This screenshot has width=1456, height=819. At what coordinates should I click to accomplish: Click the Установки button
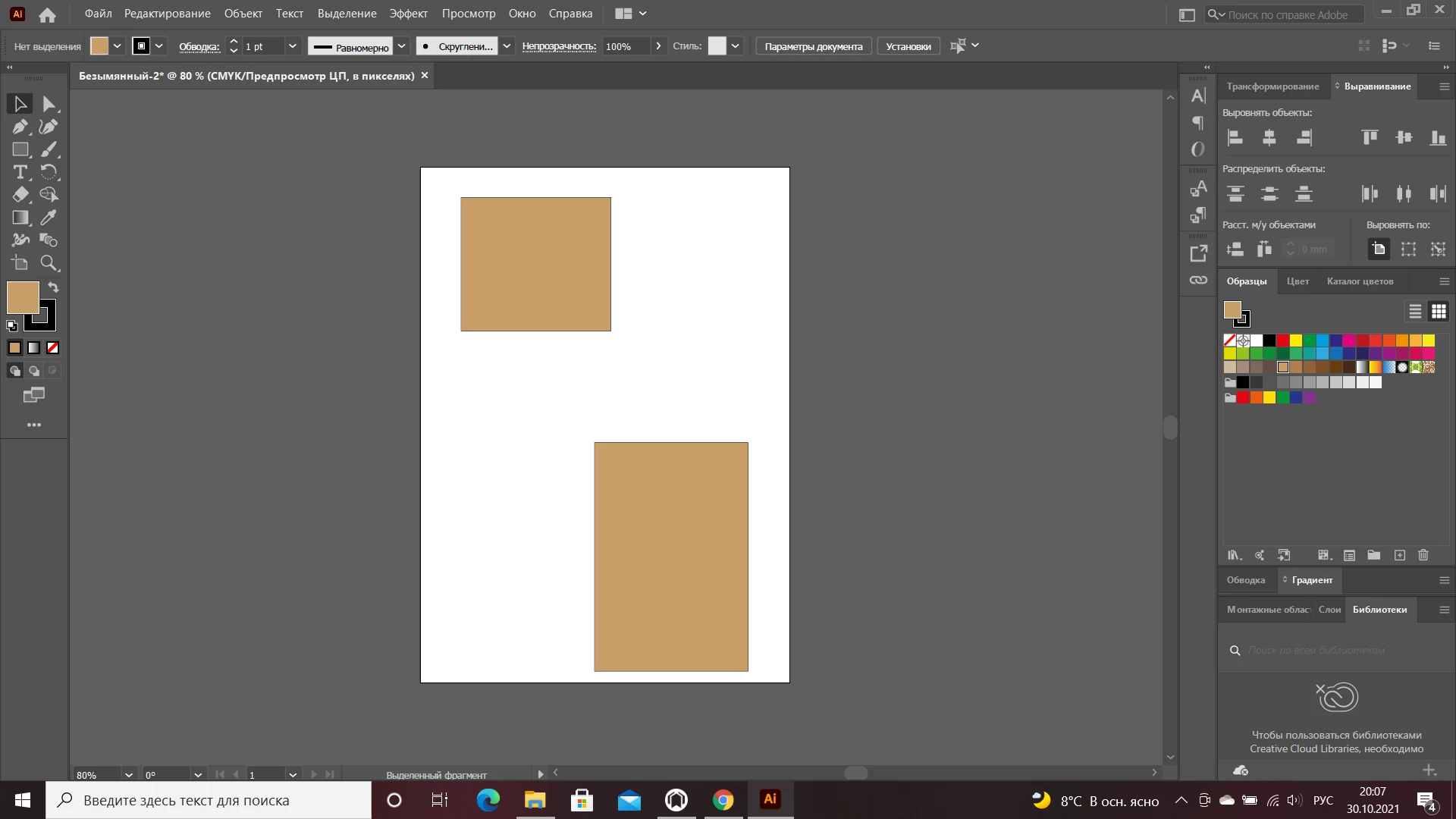click(x=908, y=46)
